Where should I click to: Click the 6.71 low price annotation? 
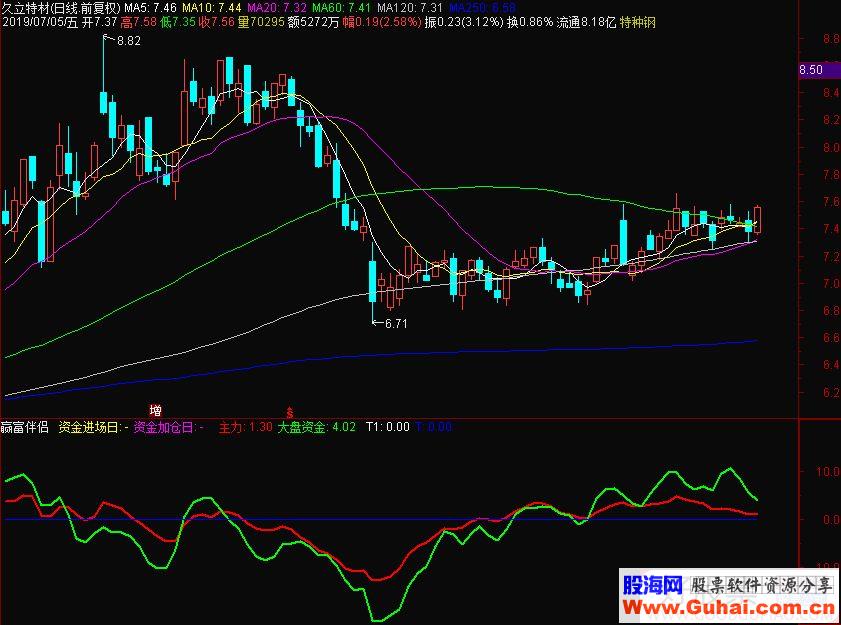coord(396,323)
